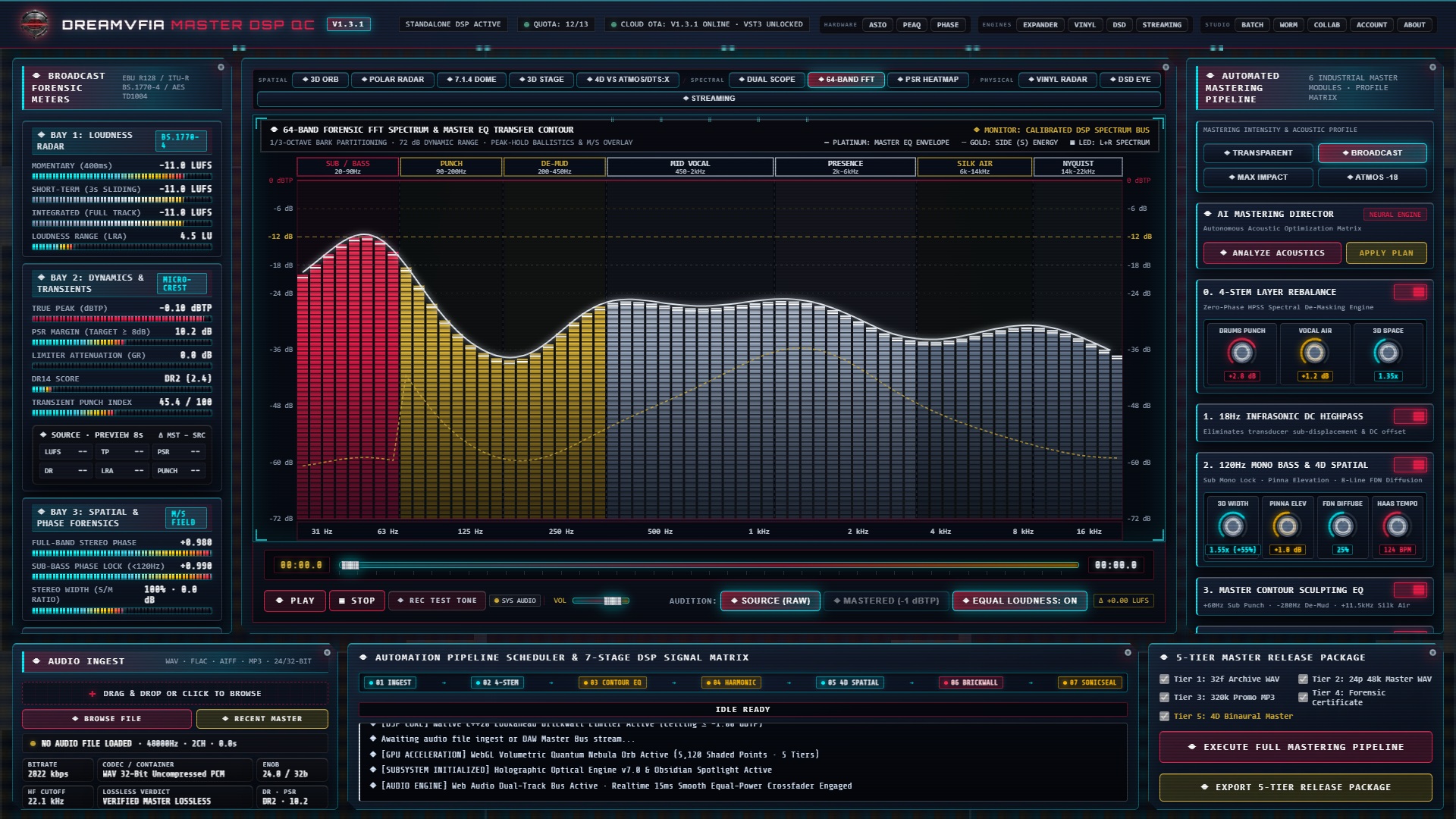The width and height of the screenshot is (1456, 819).
Task: Turn the Drums Punch knob
Action: [1241, 353]
